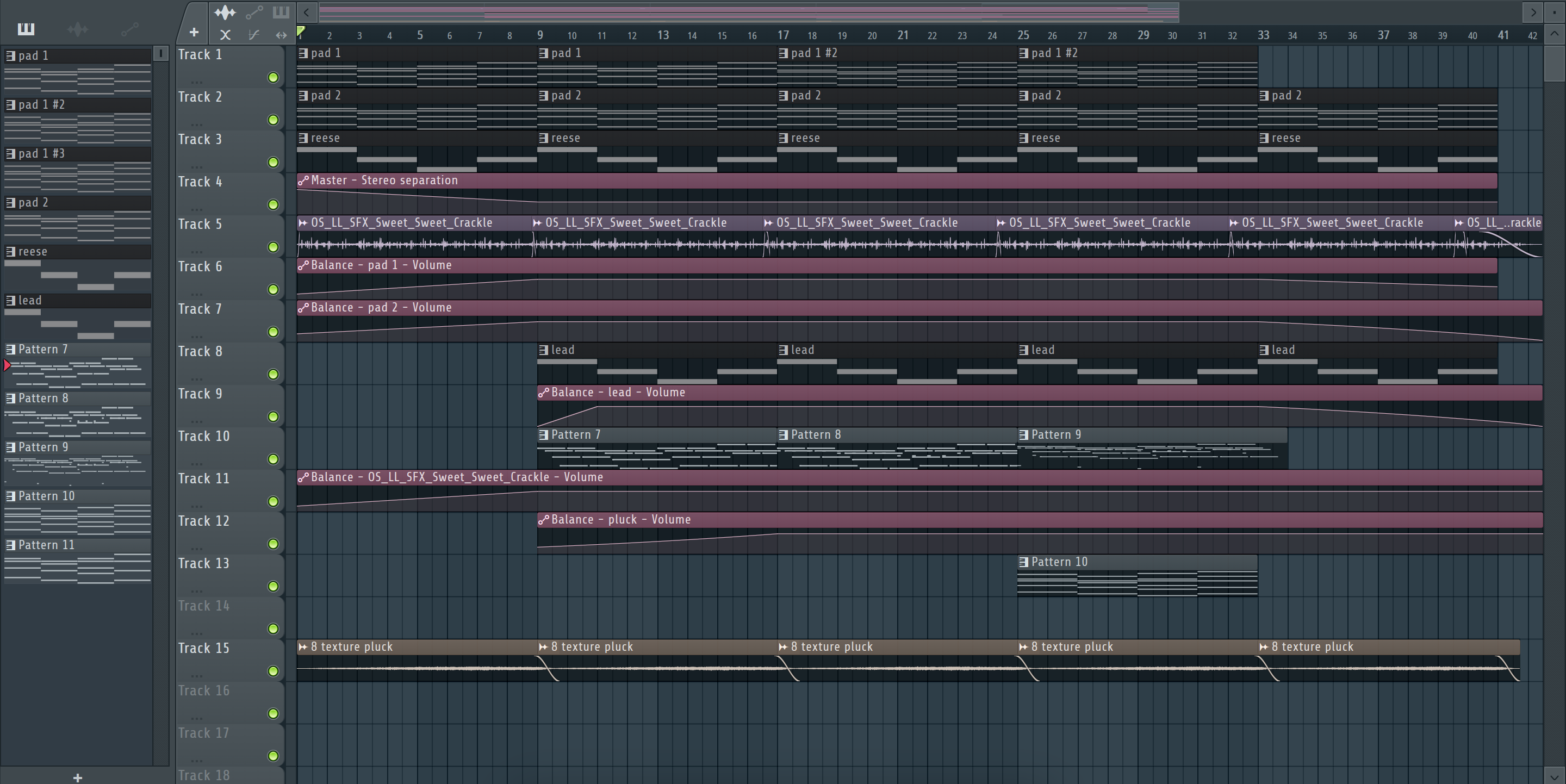Viewport: 1566px width, 784px height.
Task: Click the pattern icon of 'pad 2' in picker
Action: [x=10, y=202]
